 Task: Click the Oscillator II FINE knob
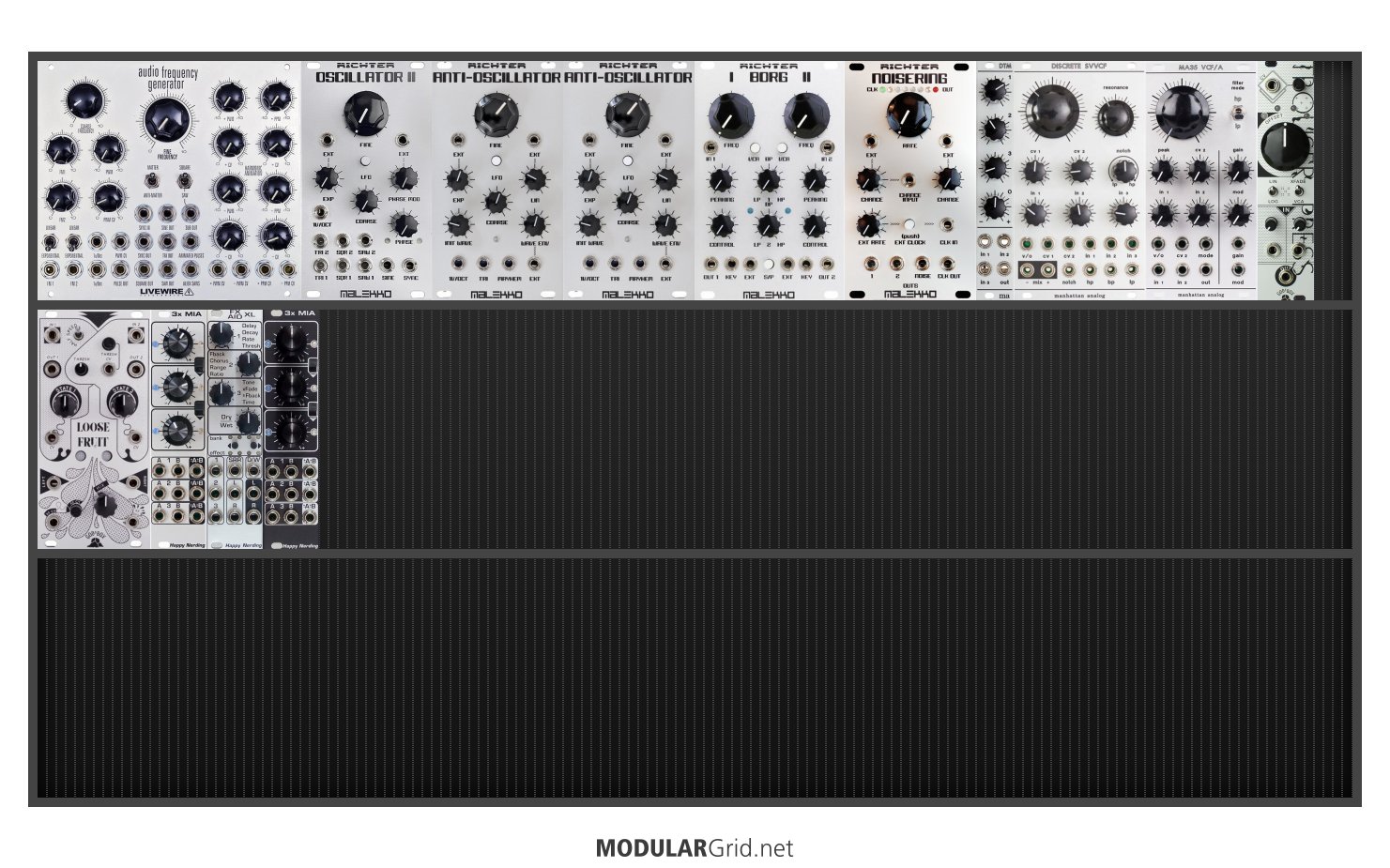pos(364,114)
